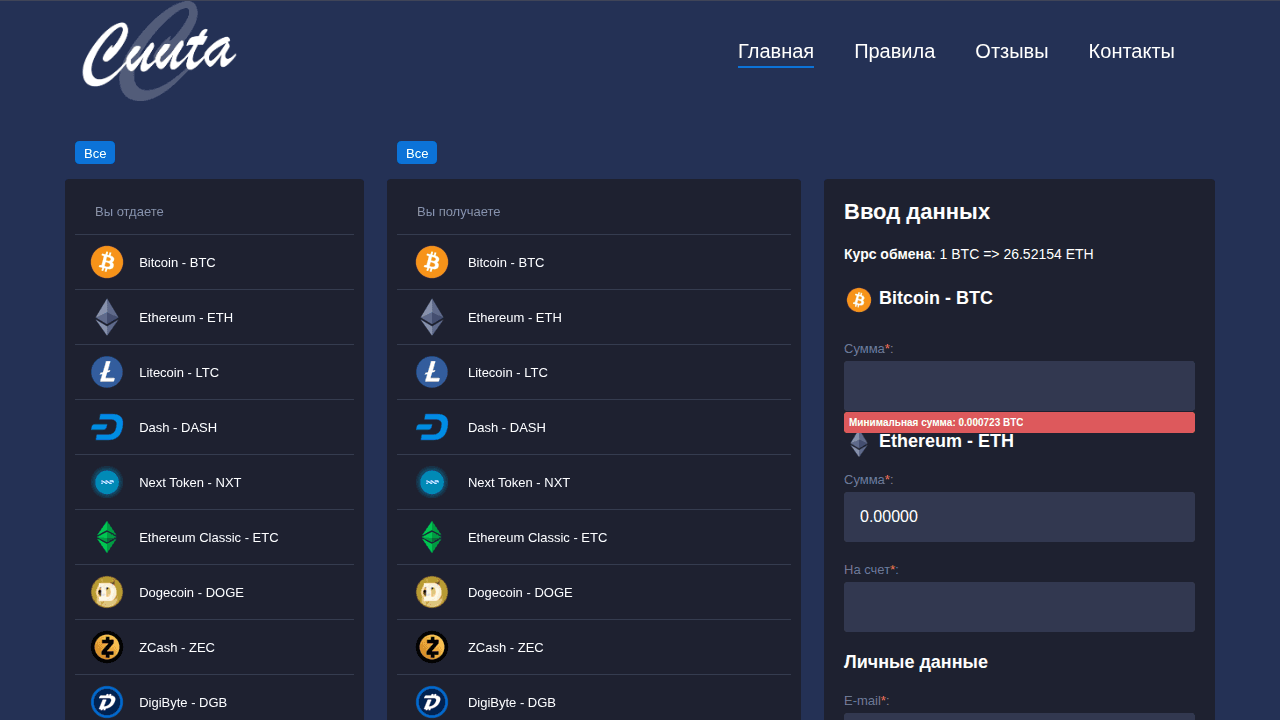
Task: Select Litecoin - LTC label under Вы отдаете
Action: 179,372
